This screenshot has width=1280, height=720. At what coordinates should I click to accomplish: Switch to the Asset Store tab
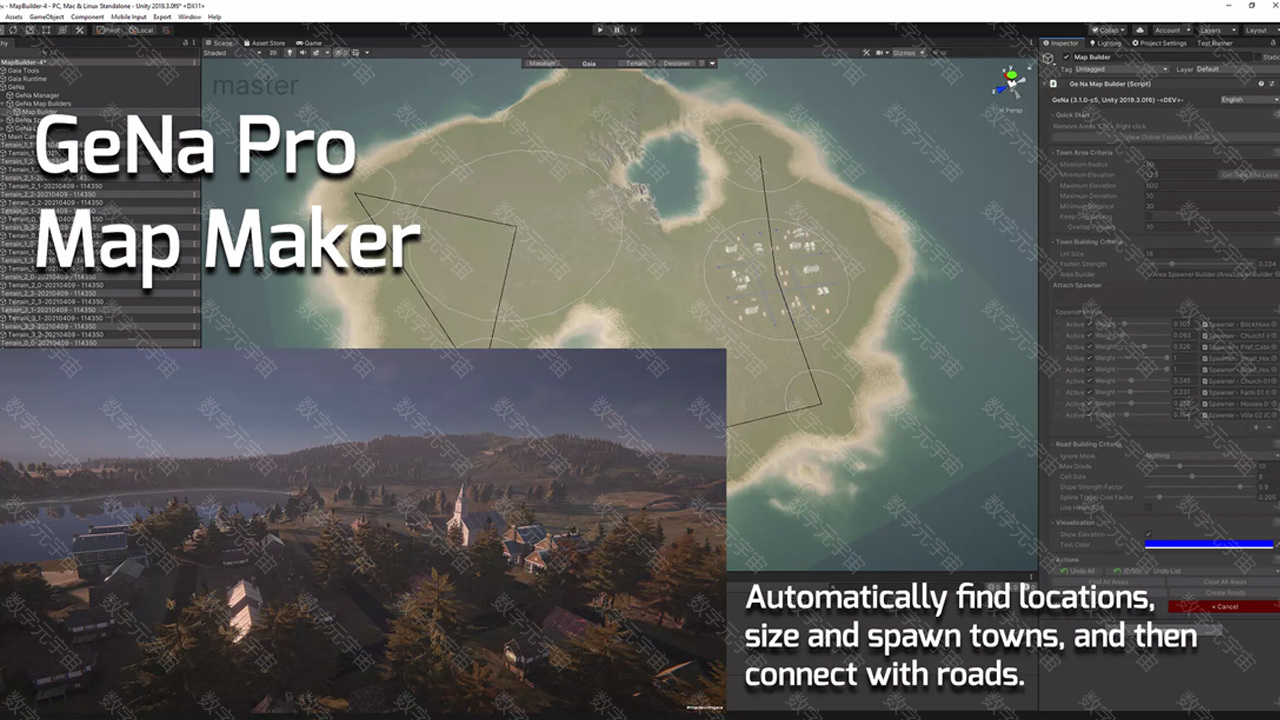[264, 43]
